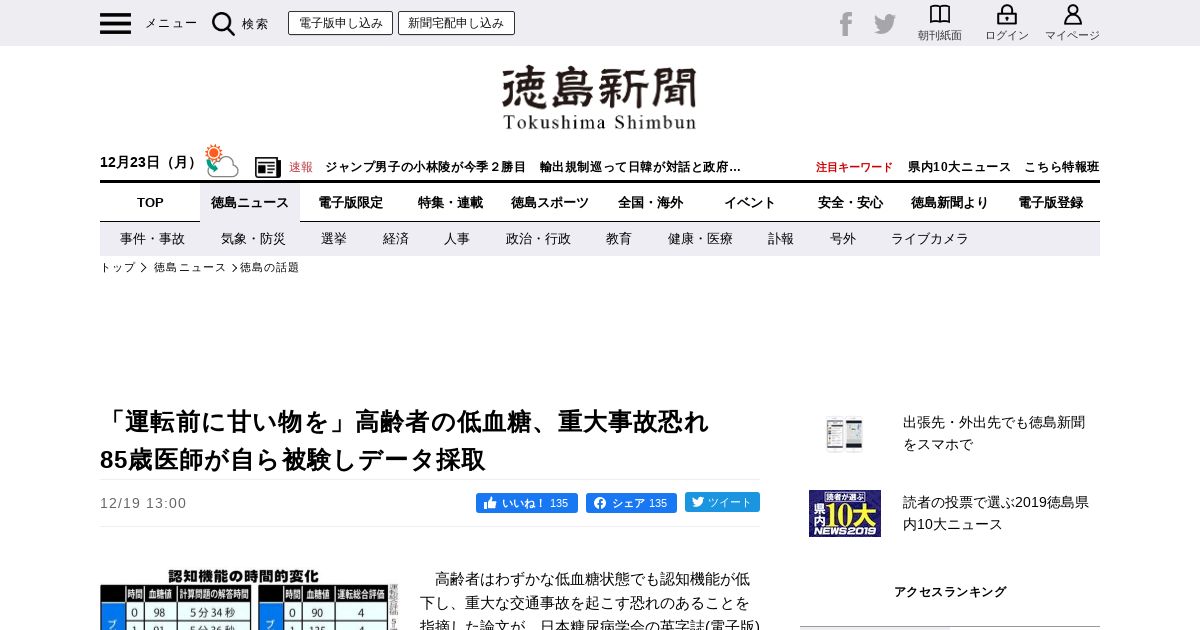
Task: Open the 出張先・外出先でも徳島新聞をスマホで link
Action: (994, 433)
